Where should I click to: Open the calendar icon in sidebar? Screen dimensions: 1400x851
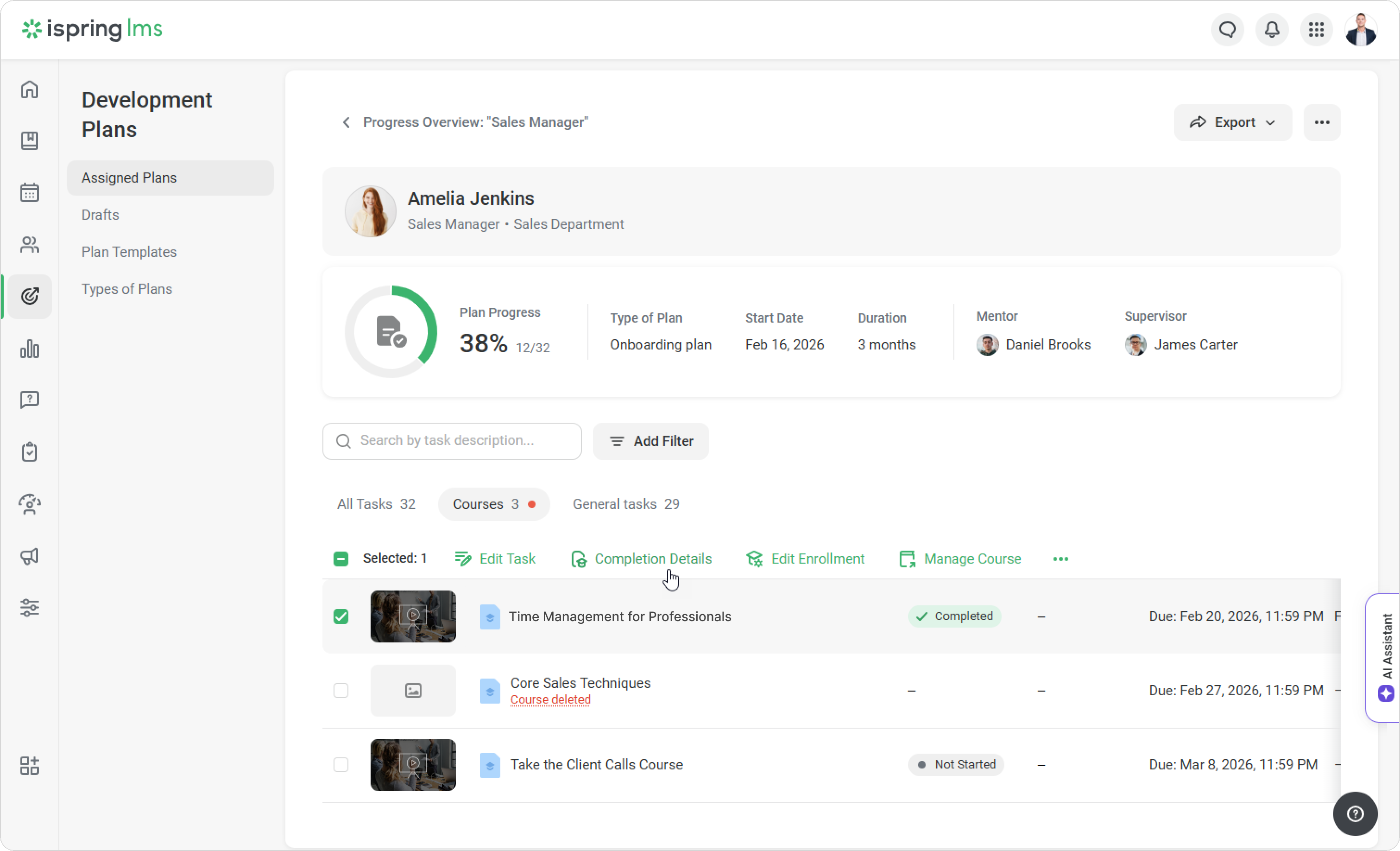(x=30, y=193)
